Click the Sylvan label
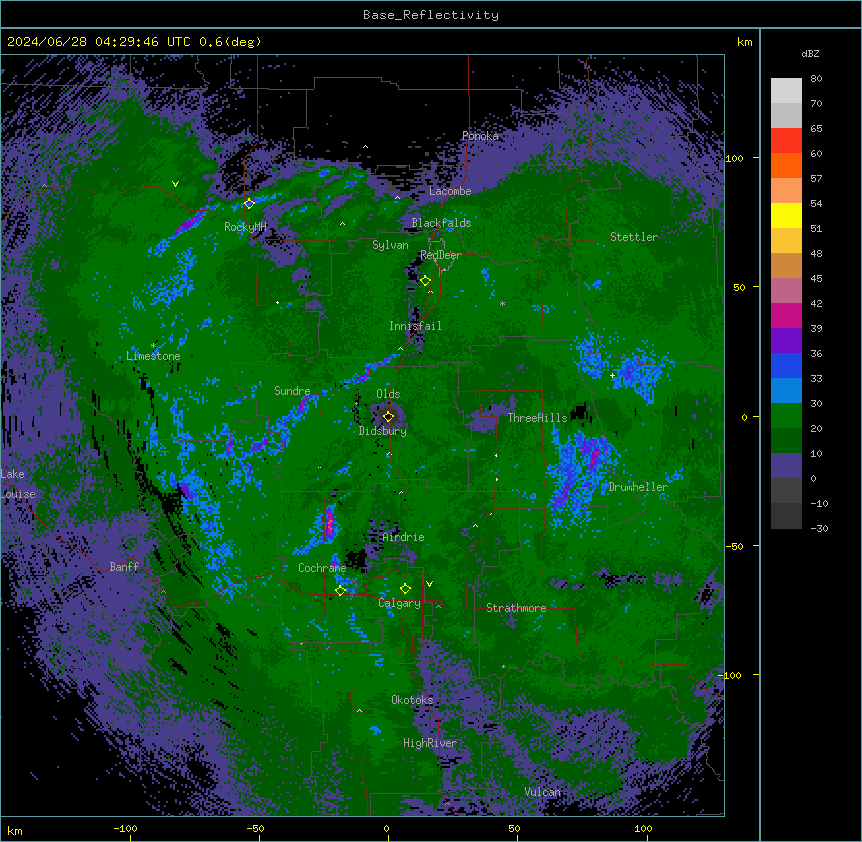 click(x=390, y=245)
